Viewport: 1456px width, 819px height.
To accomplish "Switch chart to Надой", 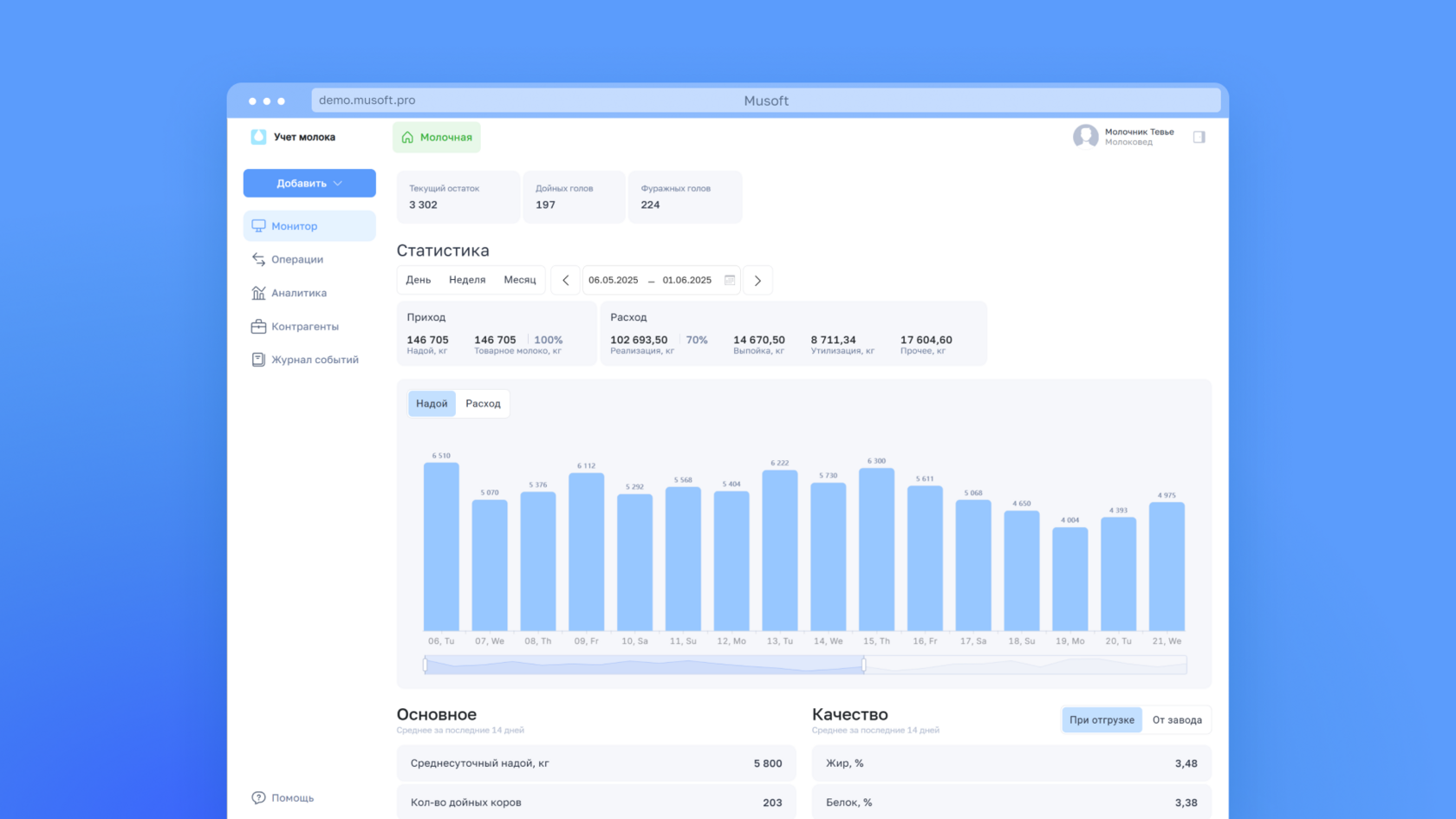I will coord(432,404).
